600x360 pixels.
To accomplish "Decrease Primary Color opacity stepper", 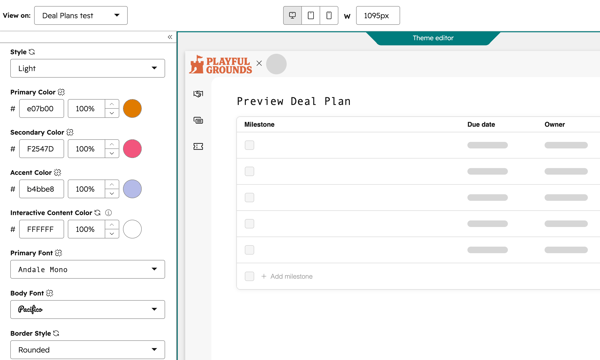I will [112, 113].
